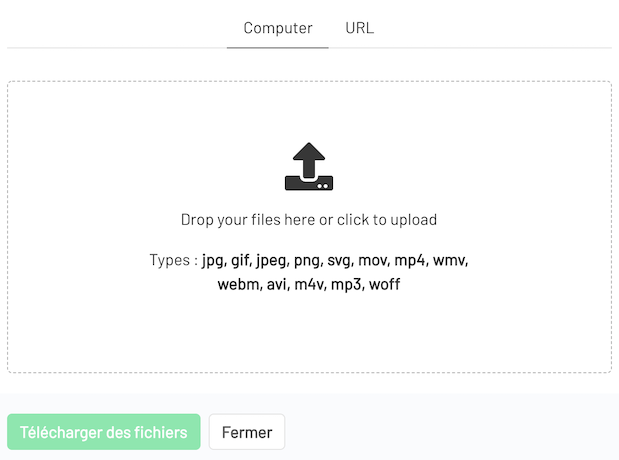This screenshot has width=619, height=460.
Task: Click the 'Types :' label in drop zone
Action: (x=173, y=260)
